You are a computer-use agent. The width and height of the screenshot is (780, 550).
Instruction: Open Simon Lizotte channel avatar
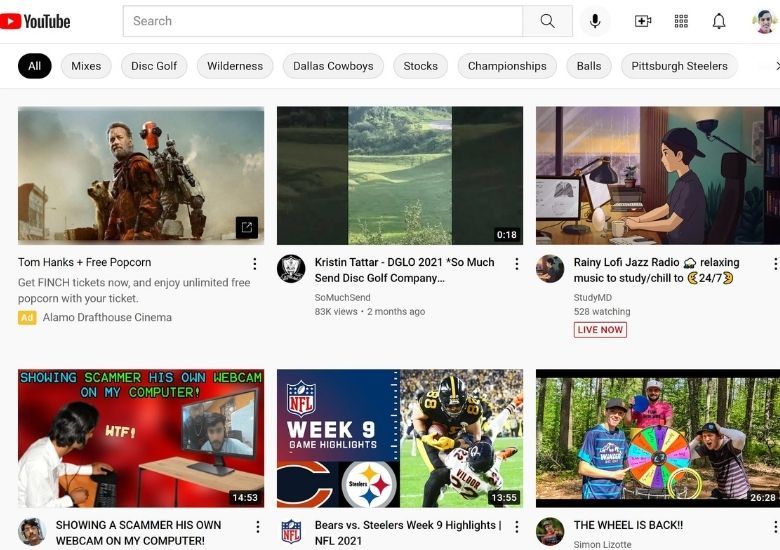550,532
